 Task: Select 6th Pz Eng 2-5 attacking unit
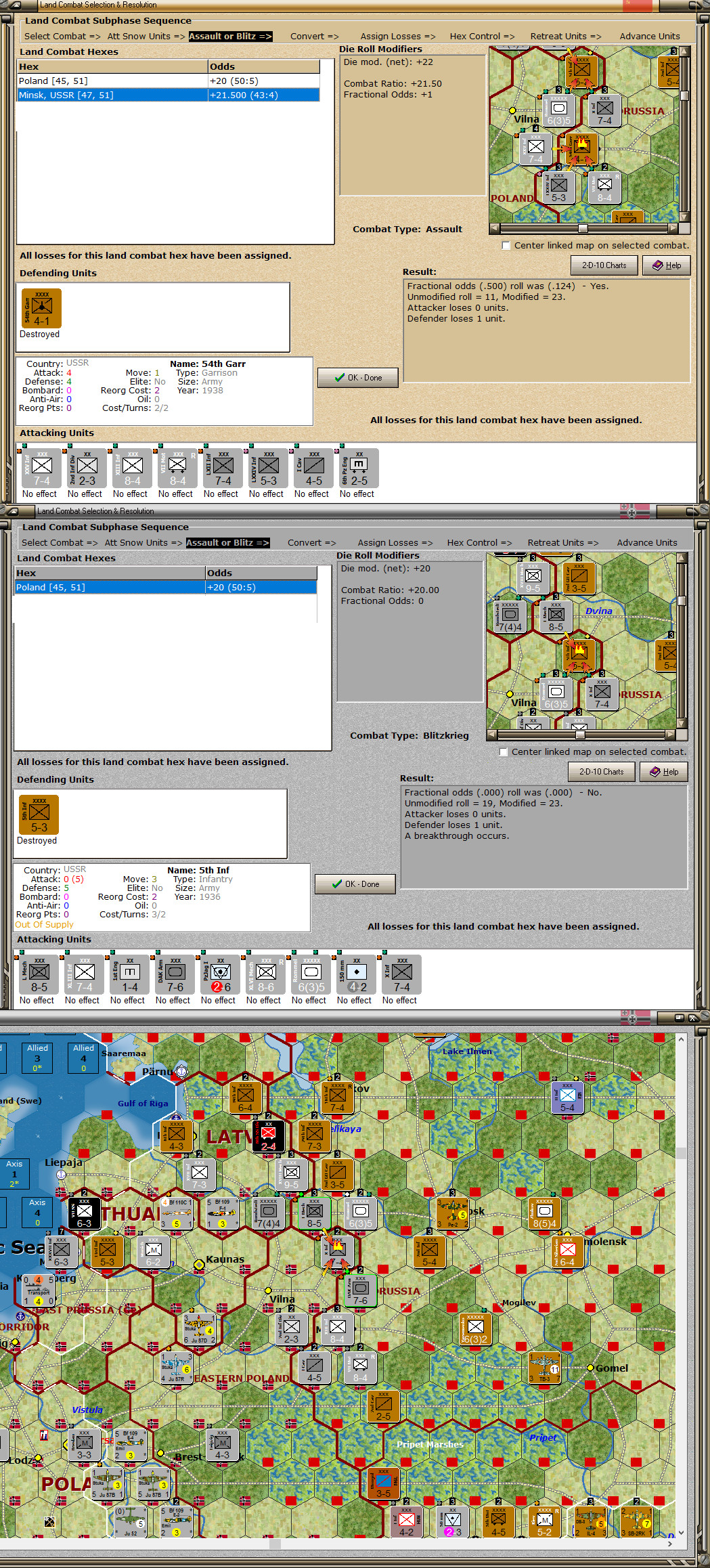[x=359, y=468]
